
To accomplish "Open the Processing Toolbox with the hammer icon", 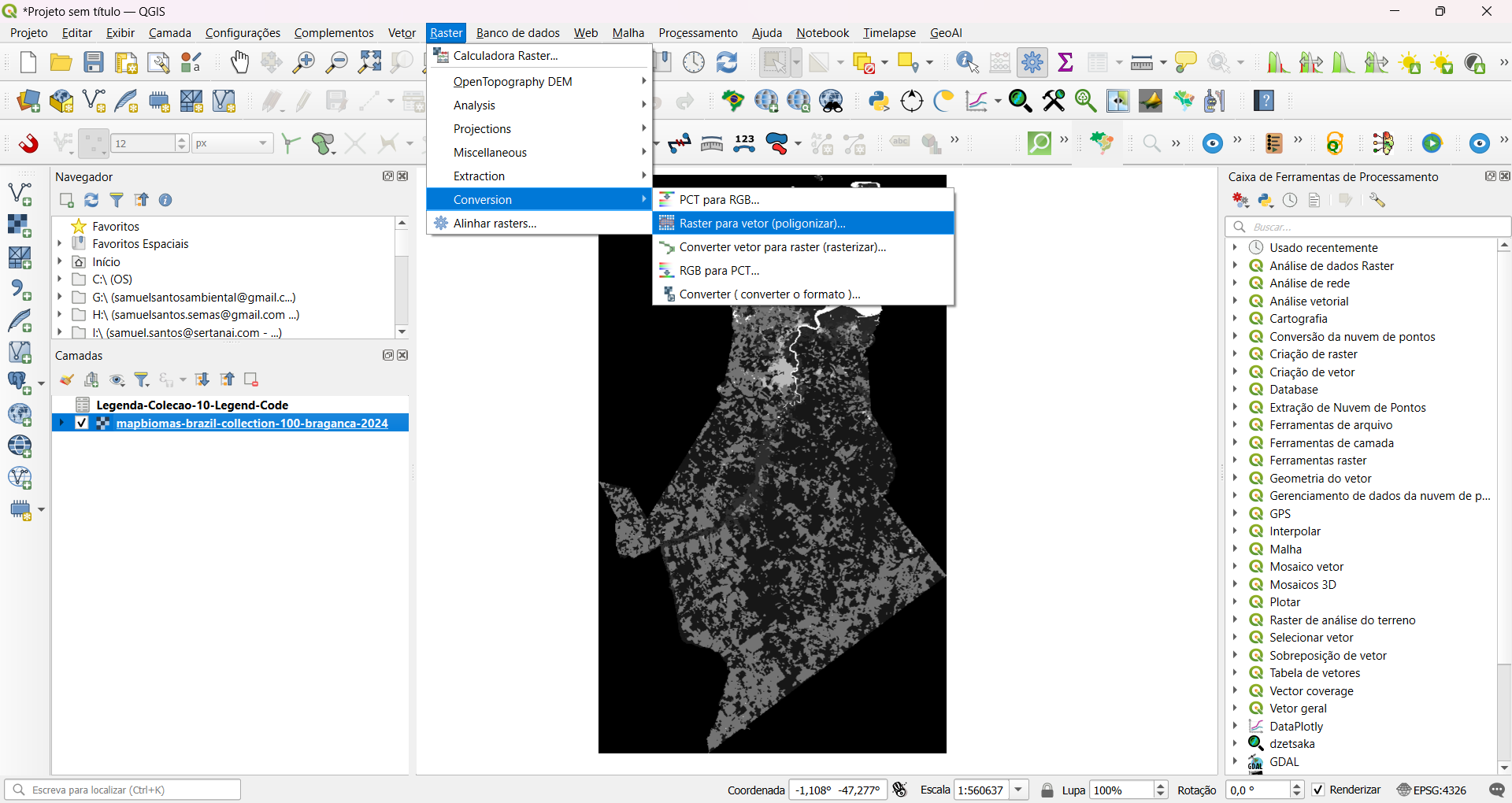I will tap(1033, 62).
